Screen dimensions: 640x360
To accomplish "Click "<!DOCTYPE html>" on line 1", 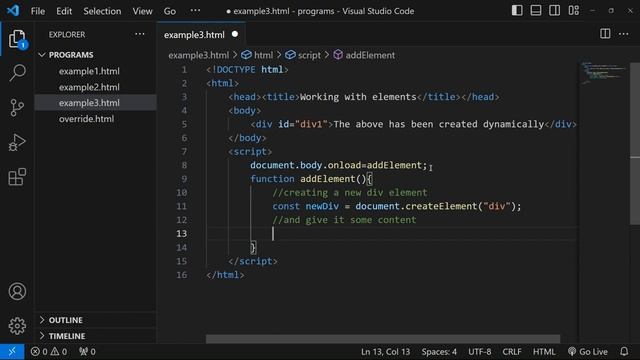I will (x=247, y=69).
